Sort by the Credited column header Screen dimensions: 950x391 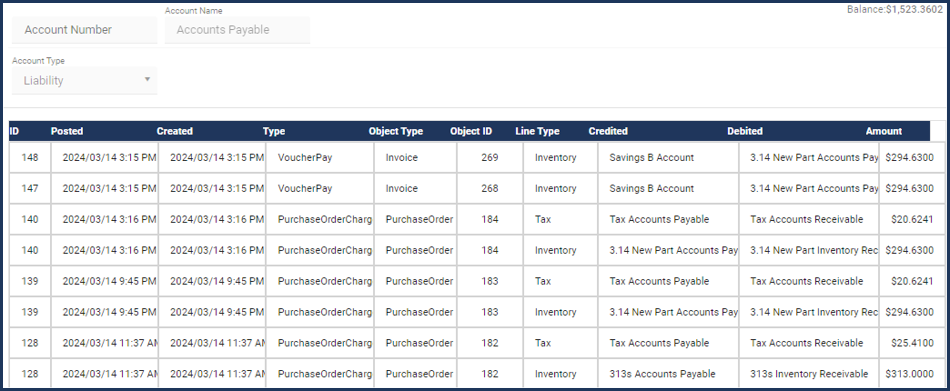(608, 131)
